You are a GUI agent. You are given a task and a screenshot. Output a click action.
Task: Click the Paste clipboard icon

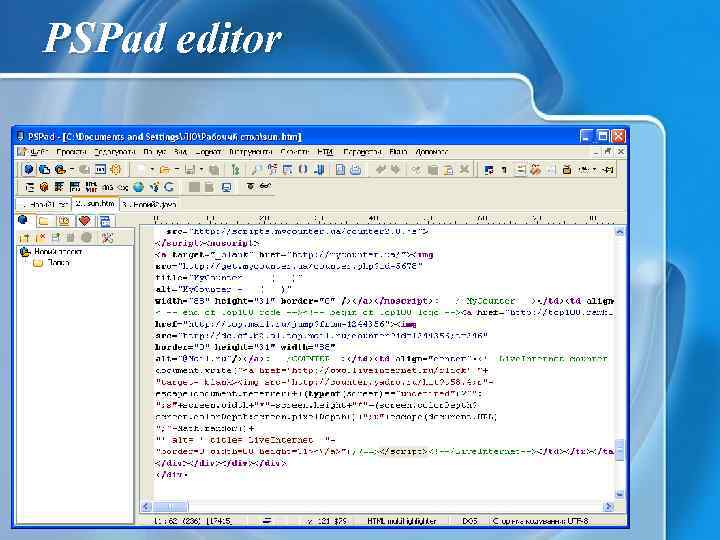pos(449,169)
